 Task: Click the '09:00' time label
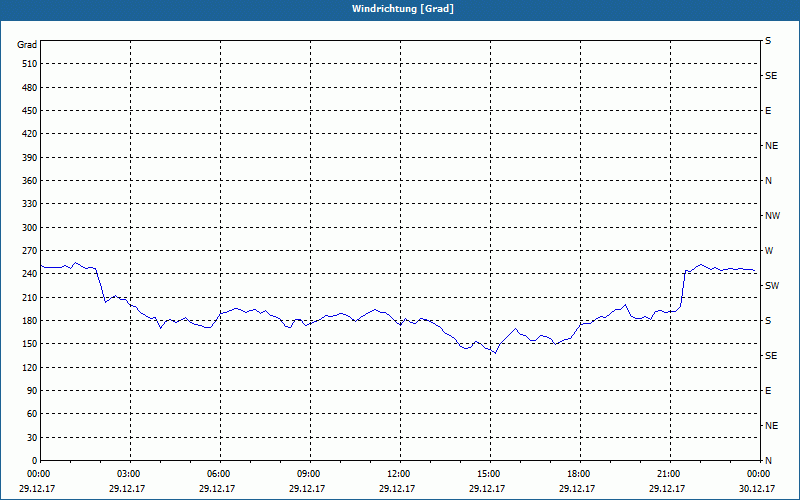309,474
